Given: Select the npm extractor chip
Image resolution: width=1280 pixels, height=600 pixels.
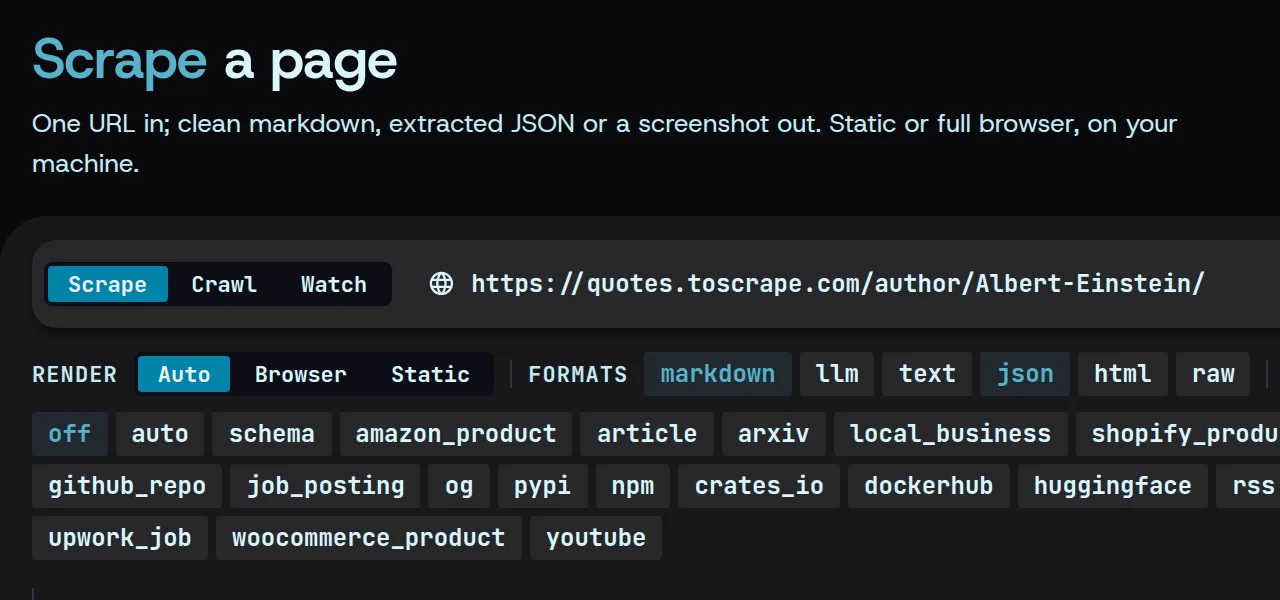Looking at the screenshot, I should pos(633,486).
